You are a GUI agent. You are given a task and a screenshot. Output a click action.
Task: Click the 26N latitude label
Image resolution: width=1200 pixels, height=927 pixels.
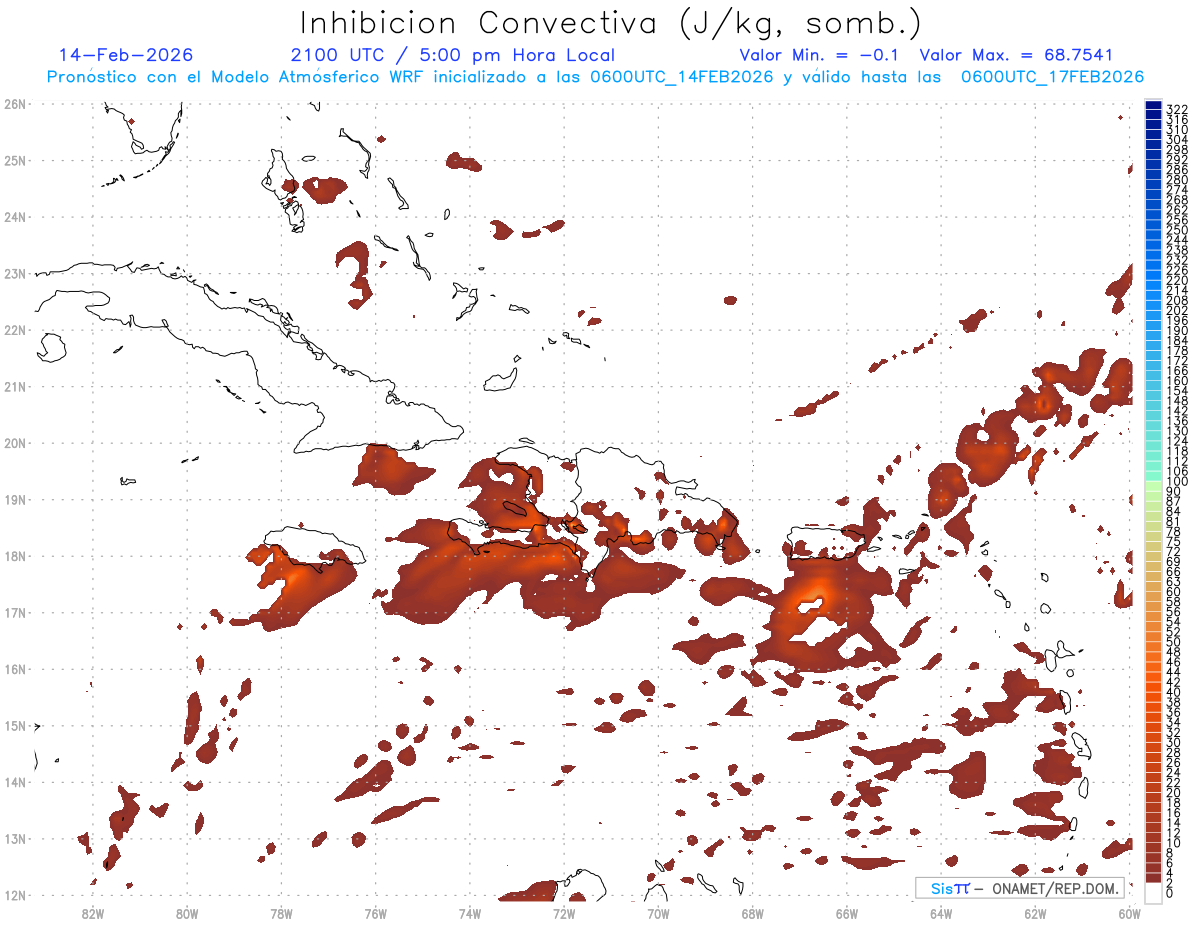pos(15,104)
